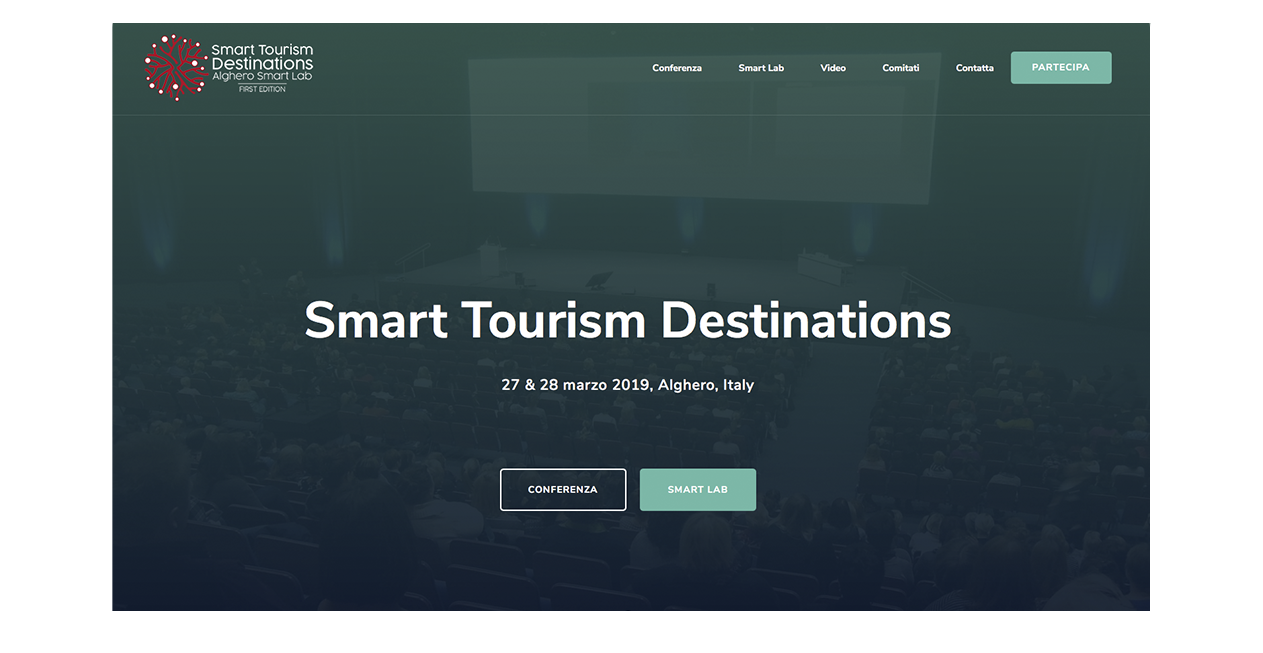Open the Contatta navigation link
Viewport: 1263px width, 653px height.
975,68
